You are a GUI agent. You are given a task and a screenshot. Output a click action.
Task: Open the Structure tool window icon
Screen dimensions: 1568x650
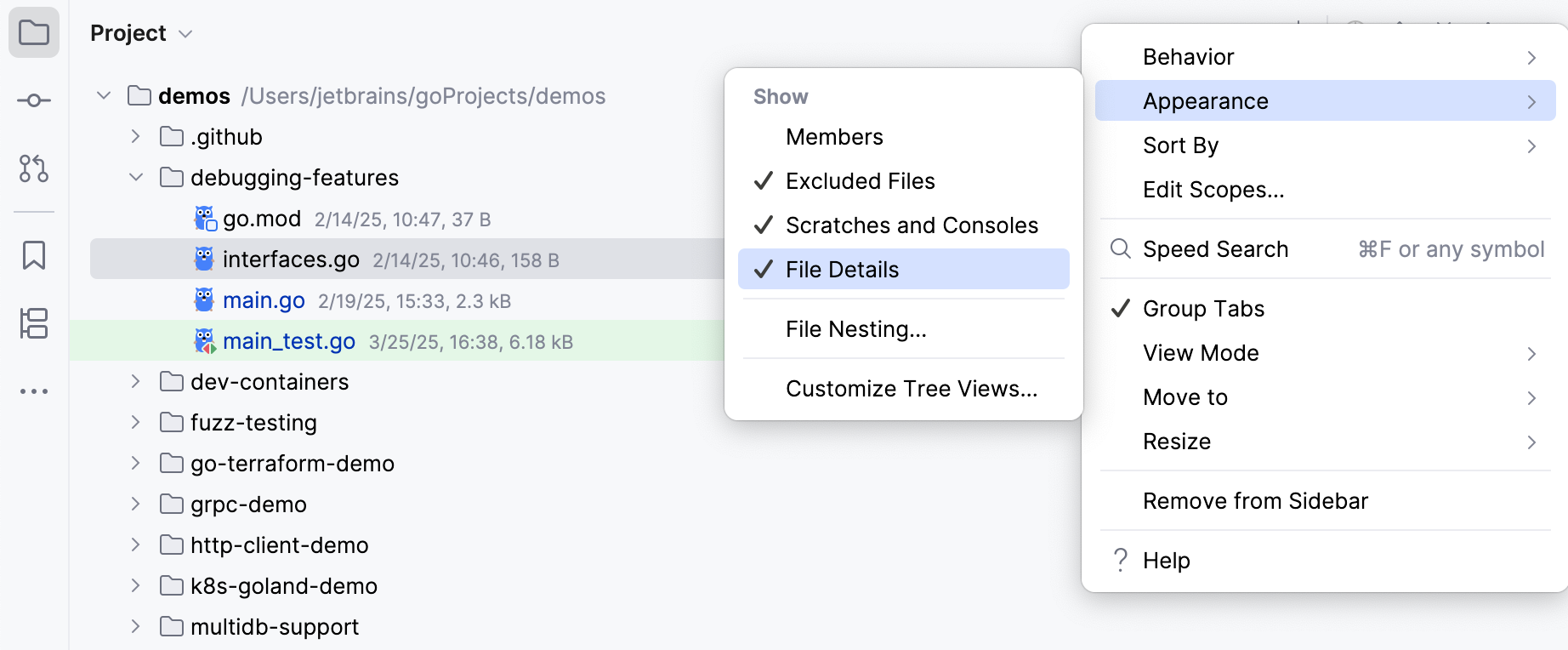point(34,323)
